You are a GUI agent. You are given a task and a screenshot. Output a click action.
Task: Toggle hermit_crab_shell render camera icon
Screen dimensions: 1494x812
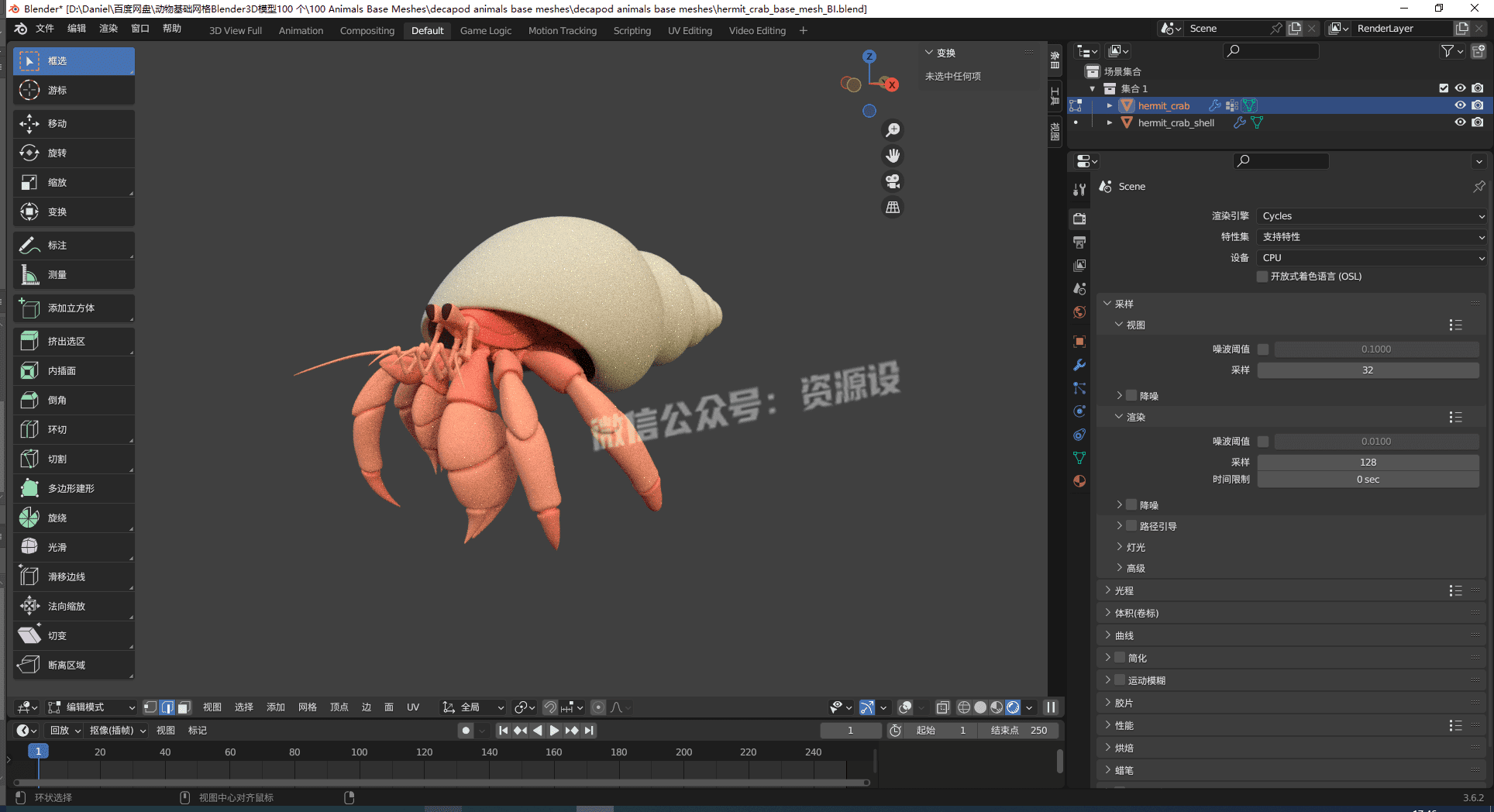1478,122
